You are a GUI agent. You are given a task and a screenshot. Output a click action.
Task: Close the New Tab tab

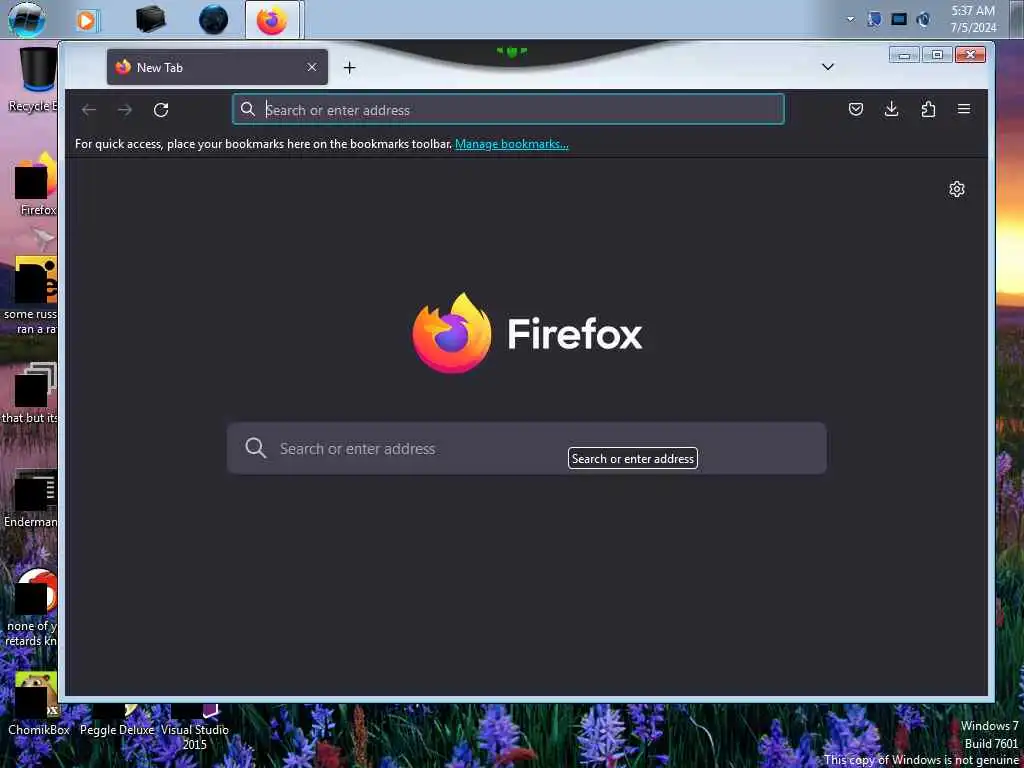312,67
